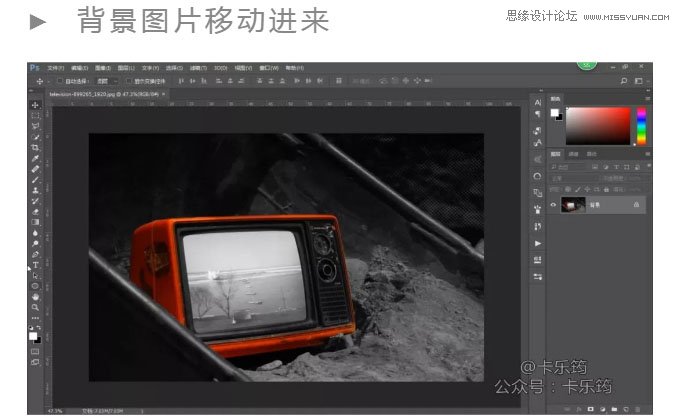Collapse the right panel dock arrows
This screenshot has height=418, width=680.
coord(647,90)
